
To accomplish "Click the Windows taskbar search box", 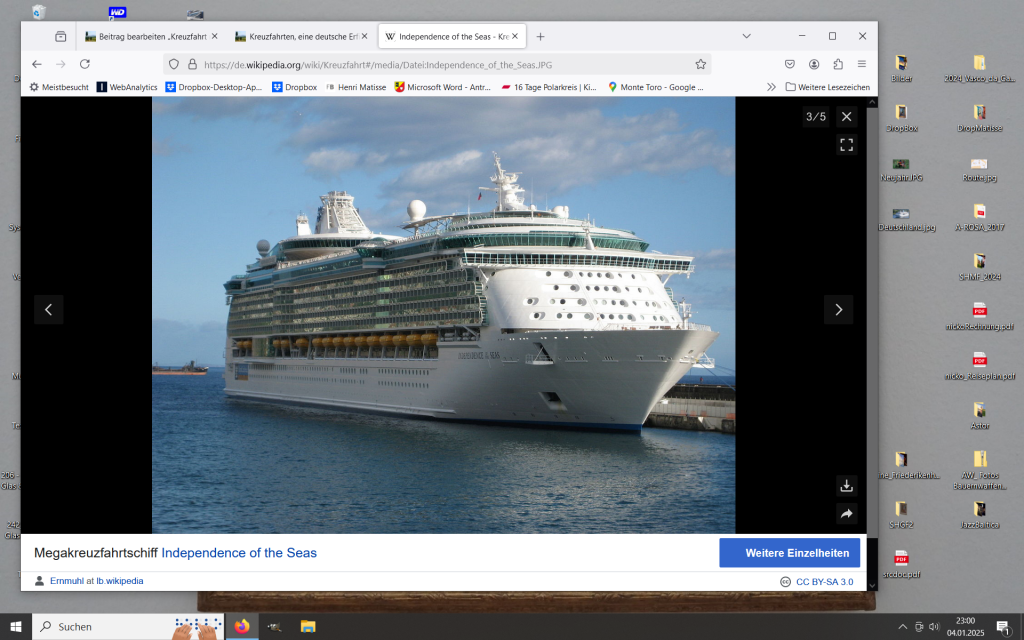I will [110, 627].
